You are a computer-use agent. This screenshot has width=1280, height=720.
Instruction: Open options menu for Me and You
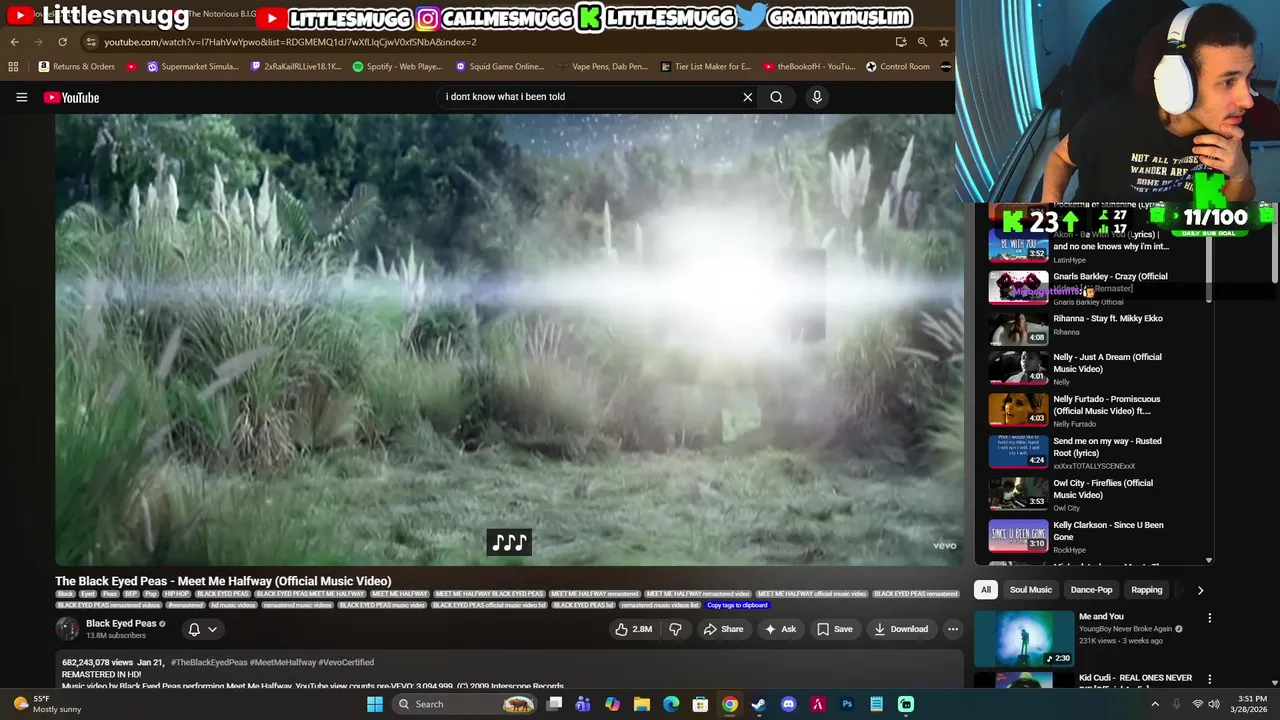pos(1209,618)
